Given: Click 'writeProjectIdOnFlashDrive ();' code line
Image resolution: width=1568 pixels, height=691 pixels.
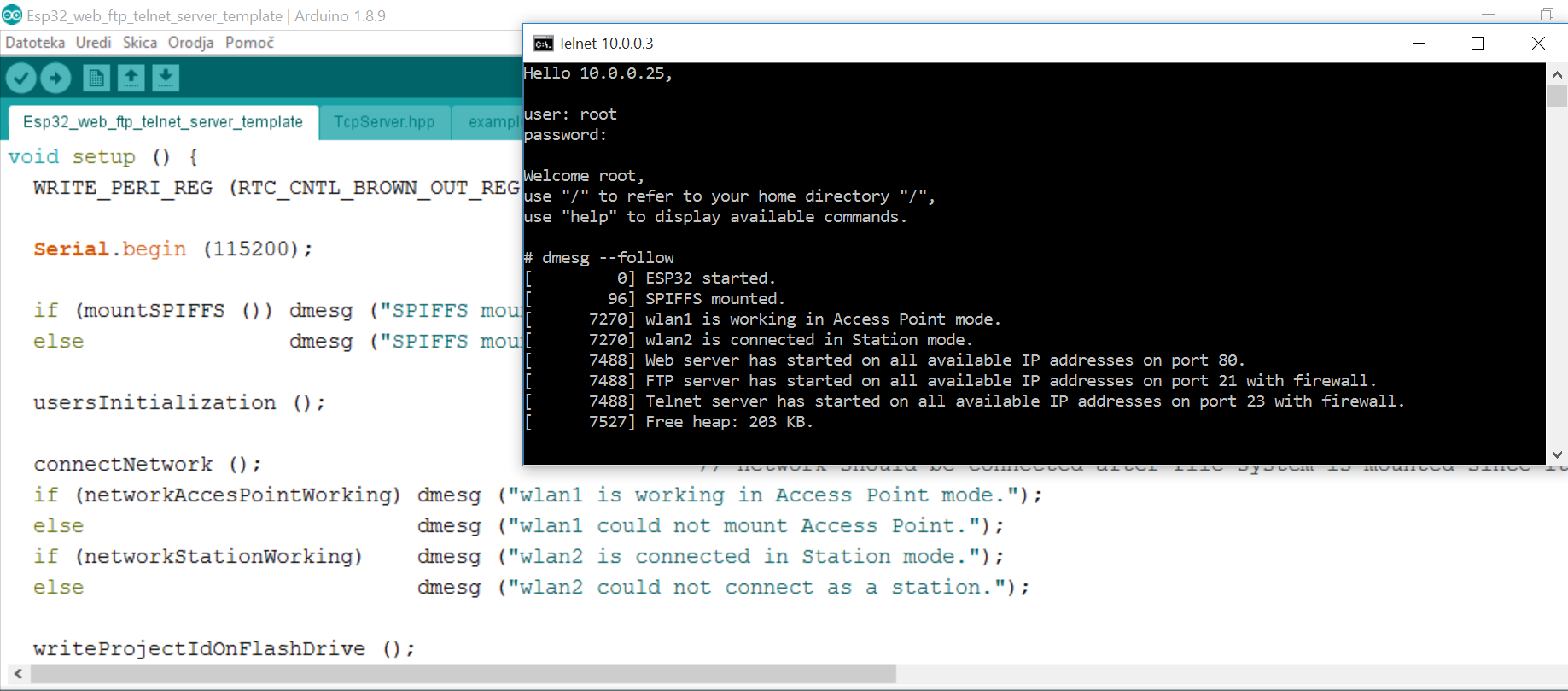Looking at the screenshot, I should 224,649.
